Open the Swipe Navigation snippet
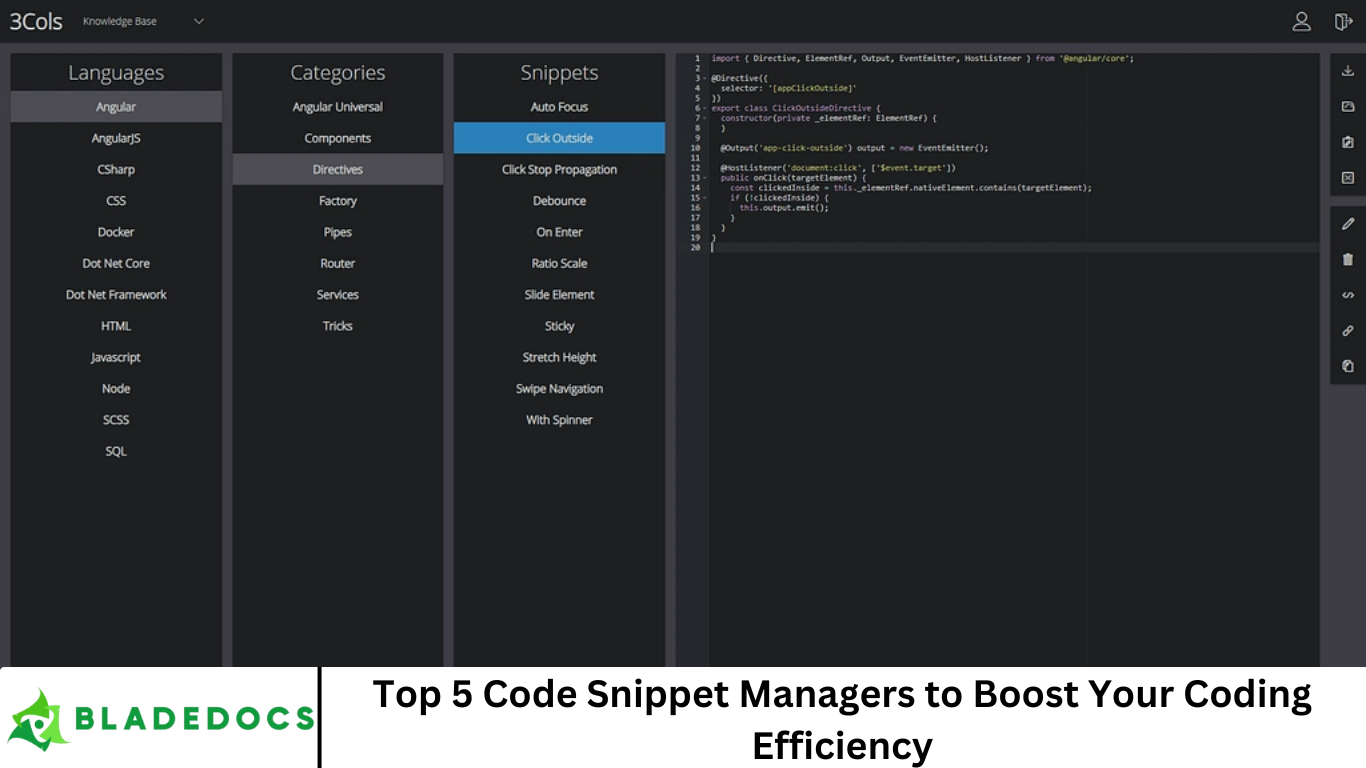Viewport: 1366px width, 768px height. coord(559,389)
